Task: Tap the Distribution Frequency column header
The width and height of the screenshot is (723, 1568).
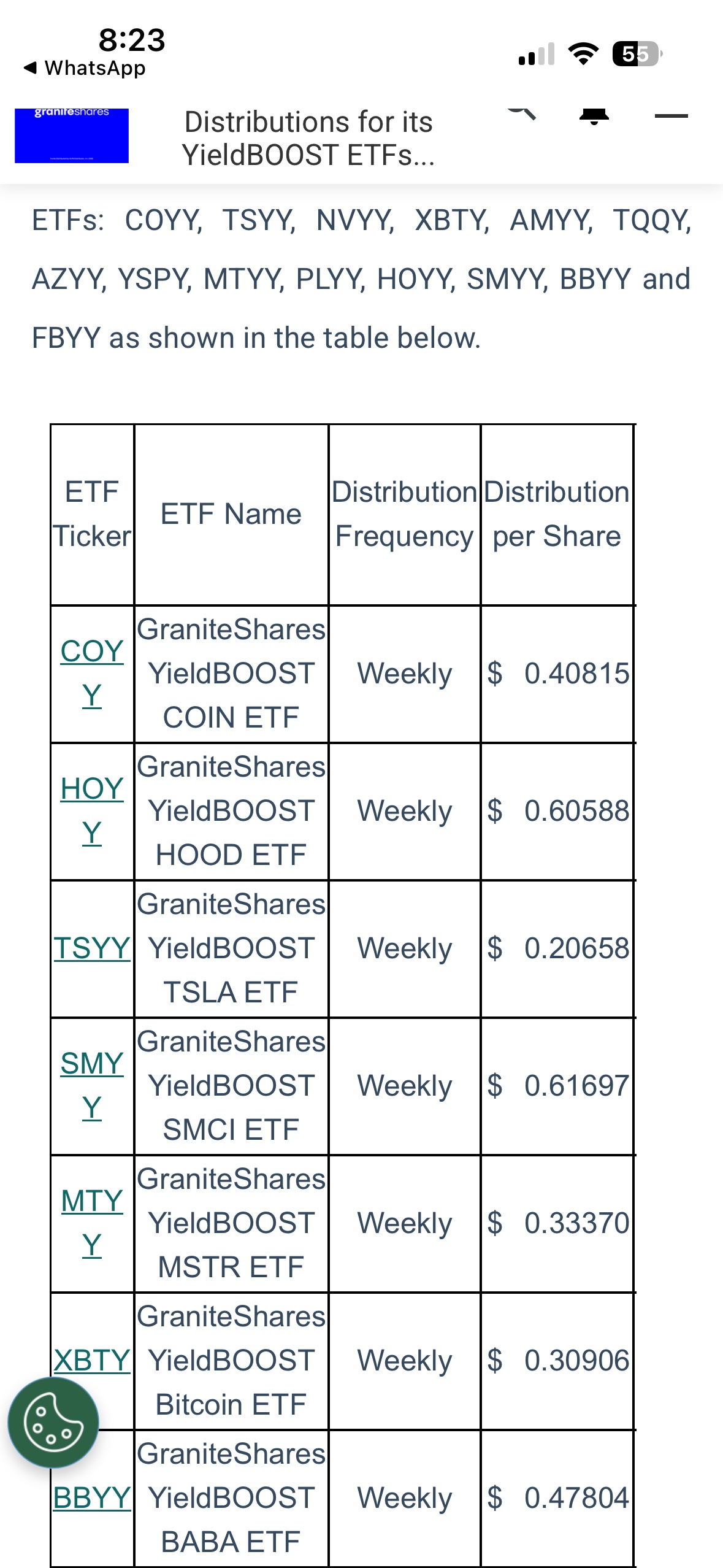Action: (404, 514)
